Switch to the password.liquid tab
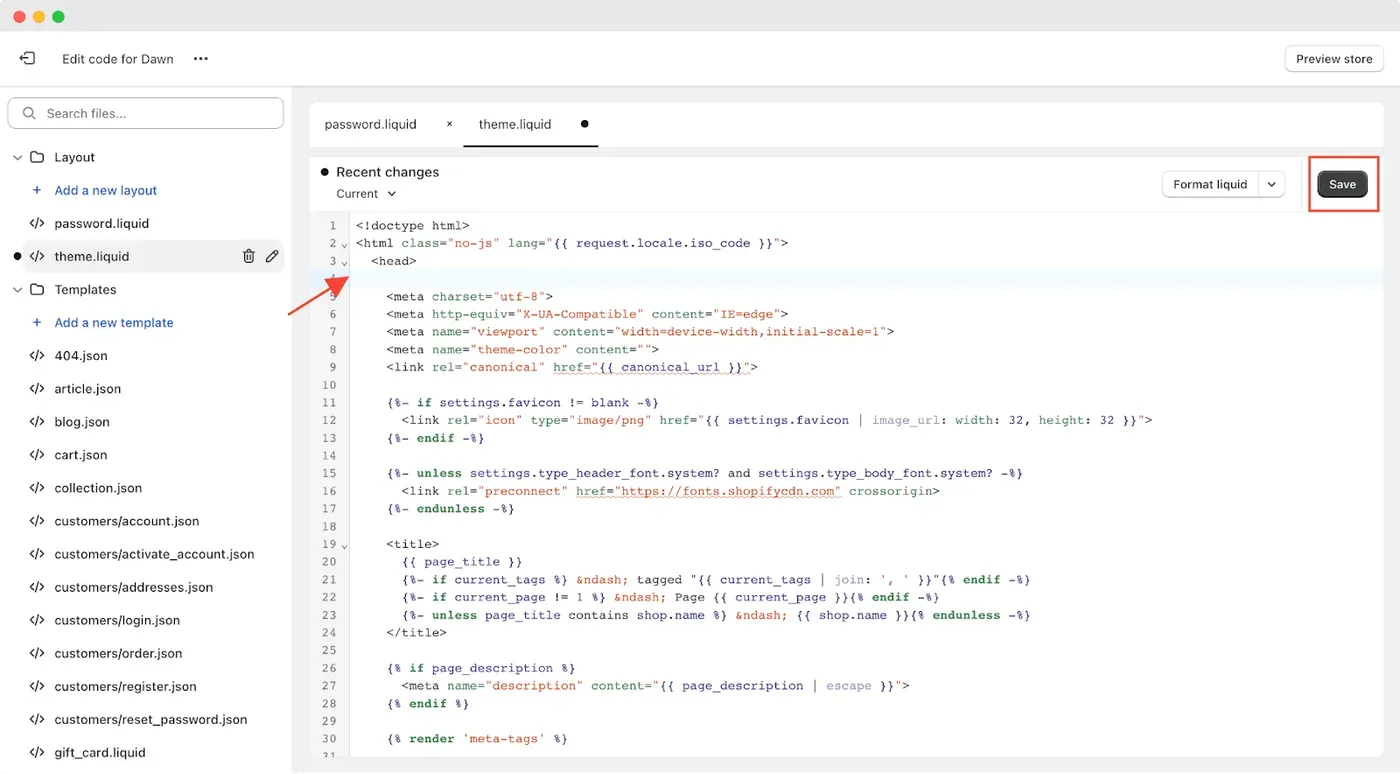The width and height of the screenshot is (1400, 774). (x=370, y=124)
